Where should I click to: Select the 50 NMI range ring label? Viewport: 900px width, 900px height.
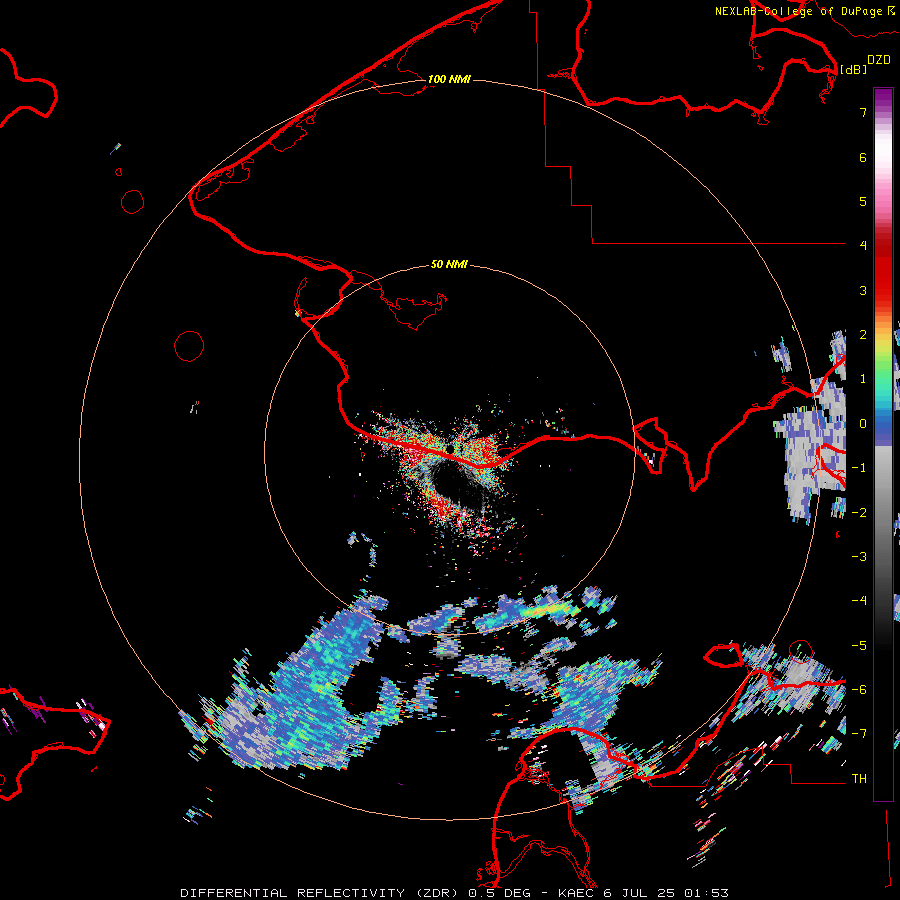tap(449, 264)
